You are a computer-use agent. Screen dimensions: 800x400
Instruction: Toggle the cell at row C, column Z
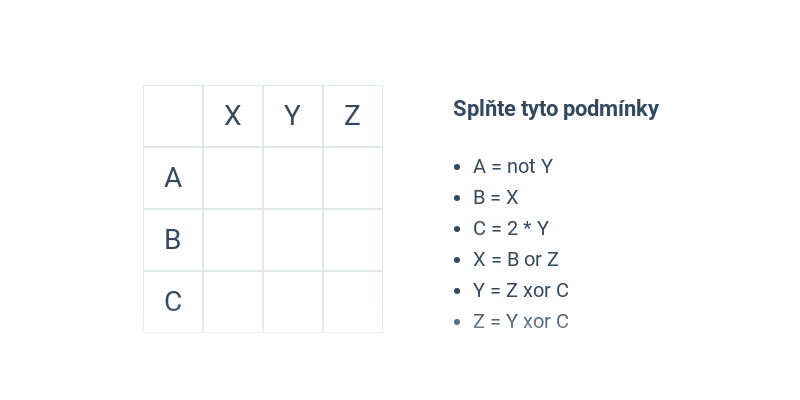pyautogui.click(x=353, y=302)
